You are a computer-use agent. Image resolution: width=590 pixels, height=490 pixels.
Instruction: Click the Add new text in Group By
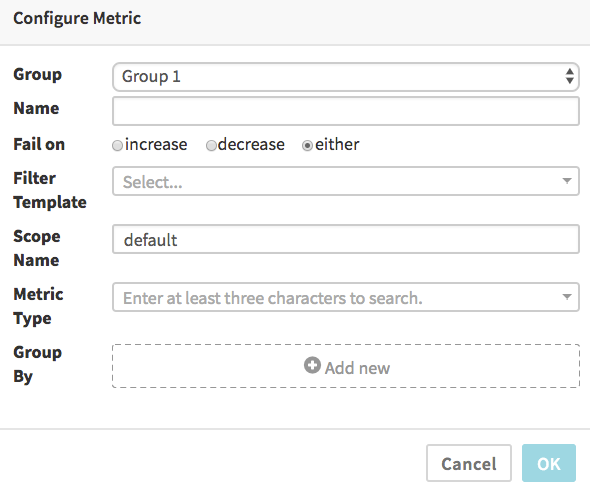357,368
